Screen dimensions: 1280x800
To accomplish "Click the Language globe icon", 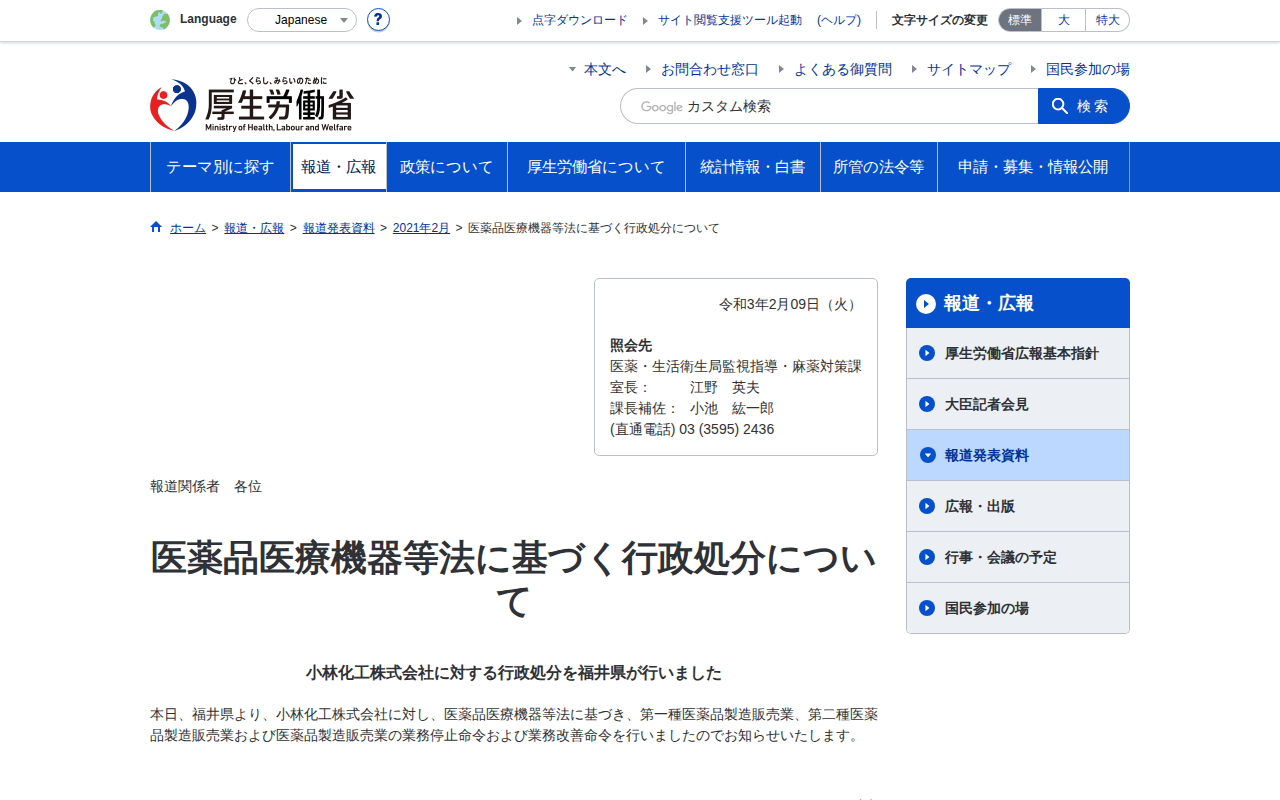I will click(160, 20).
